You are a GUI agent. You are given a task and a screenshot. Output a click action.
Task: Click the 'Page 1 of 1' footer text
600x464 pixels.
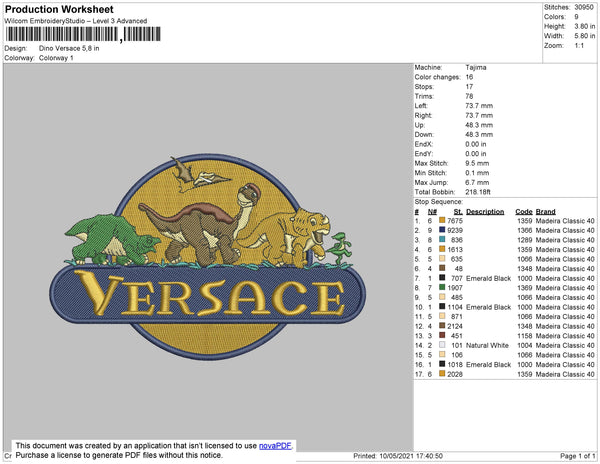578,456
